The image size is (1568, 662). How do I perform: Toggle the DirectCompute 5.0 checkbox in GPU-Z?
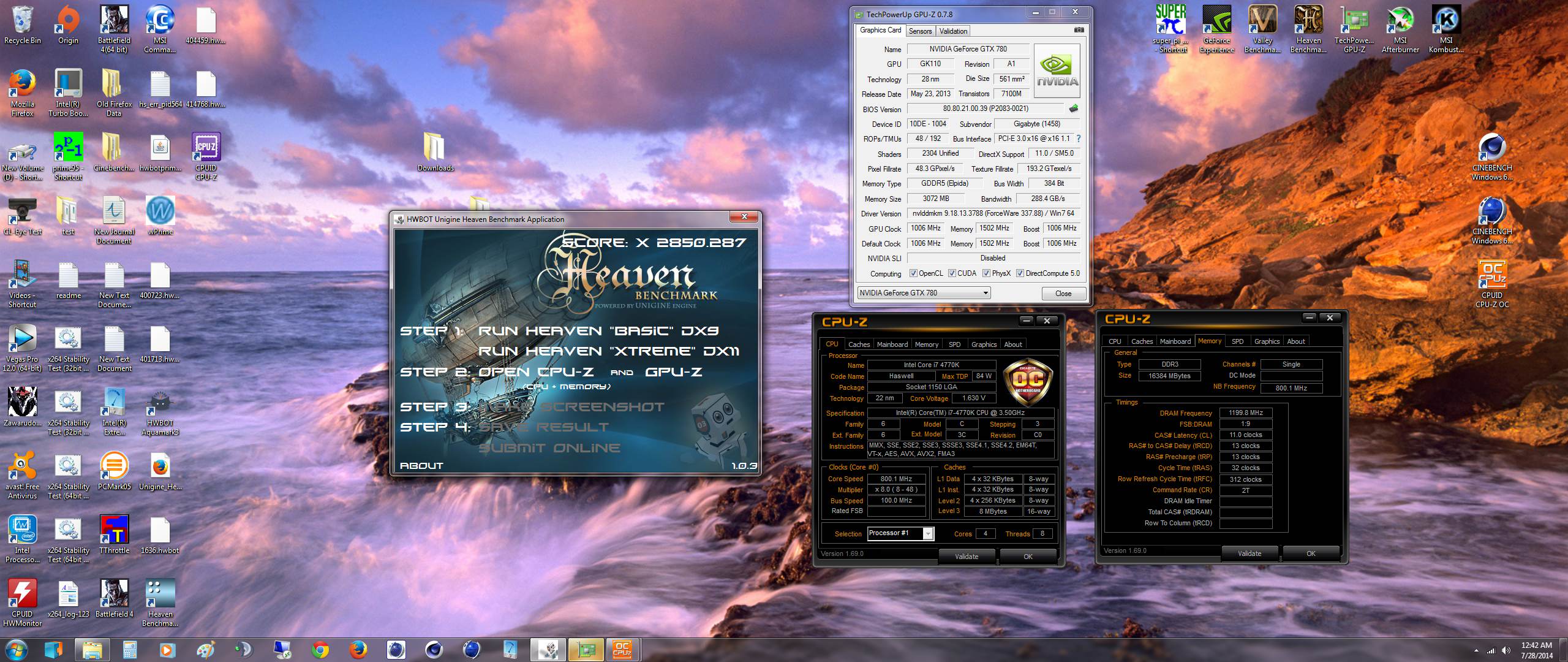[1020, 273]
